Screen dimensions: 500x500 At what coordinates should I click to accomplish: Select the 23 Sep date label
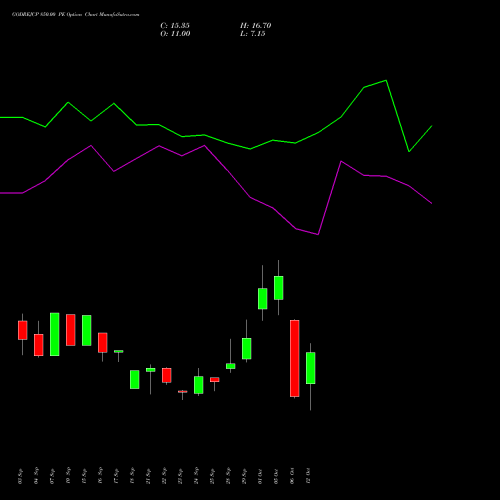[180, 476]
